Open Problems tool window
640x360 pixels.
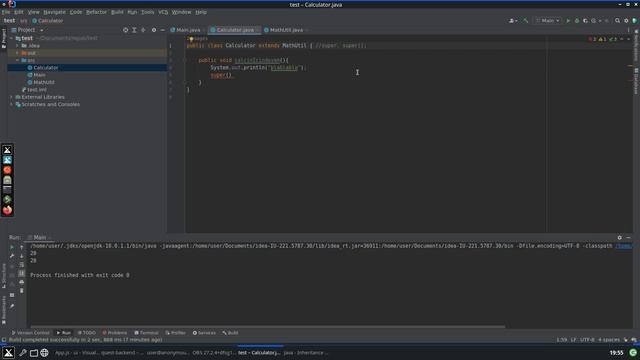click(x=115, y=333)
